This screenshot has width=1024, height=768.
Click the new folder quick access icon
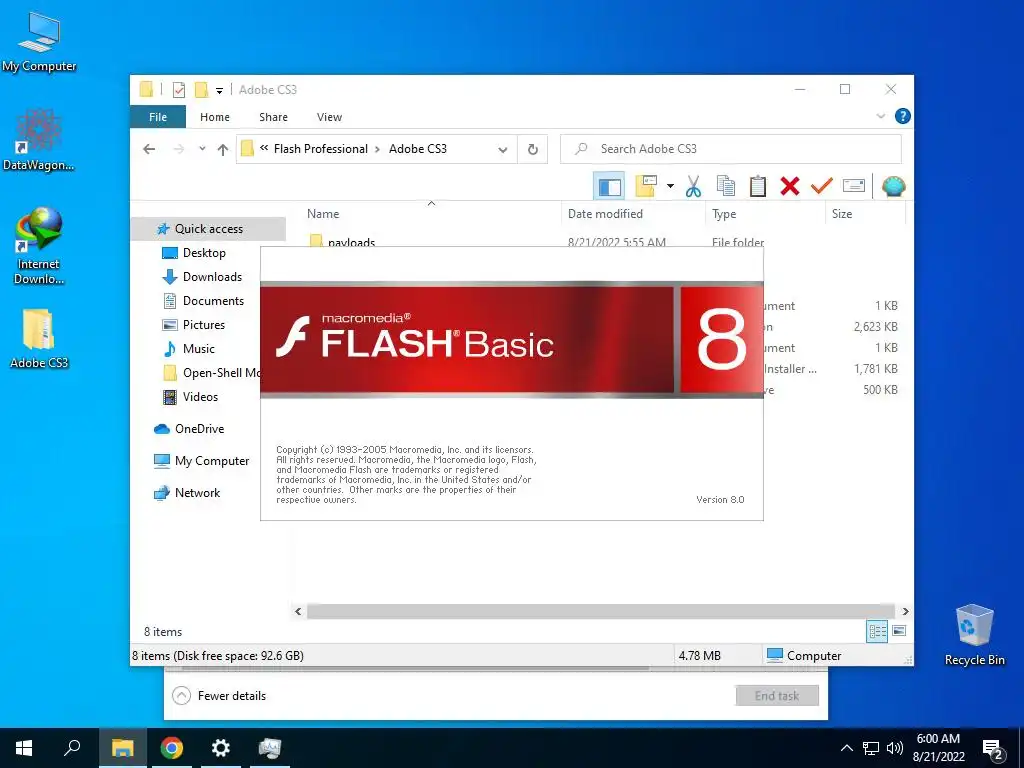coord(201,89)
